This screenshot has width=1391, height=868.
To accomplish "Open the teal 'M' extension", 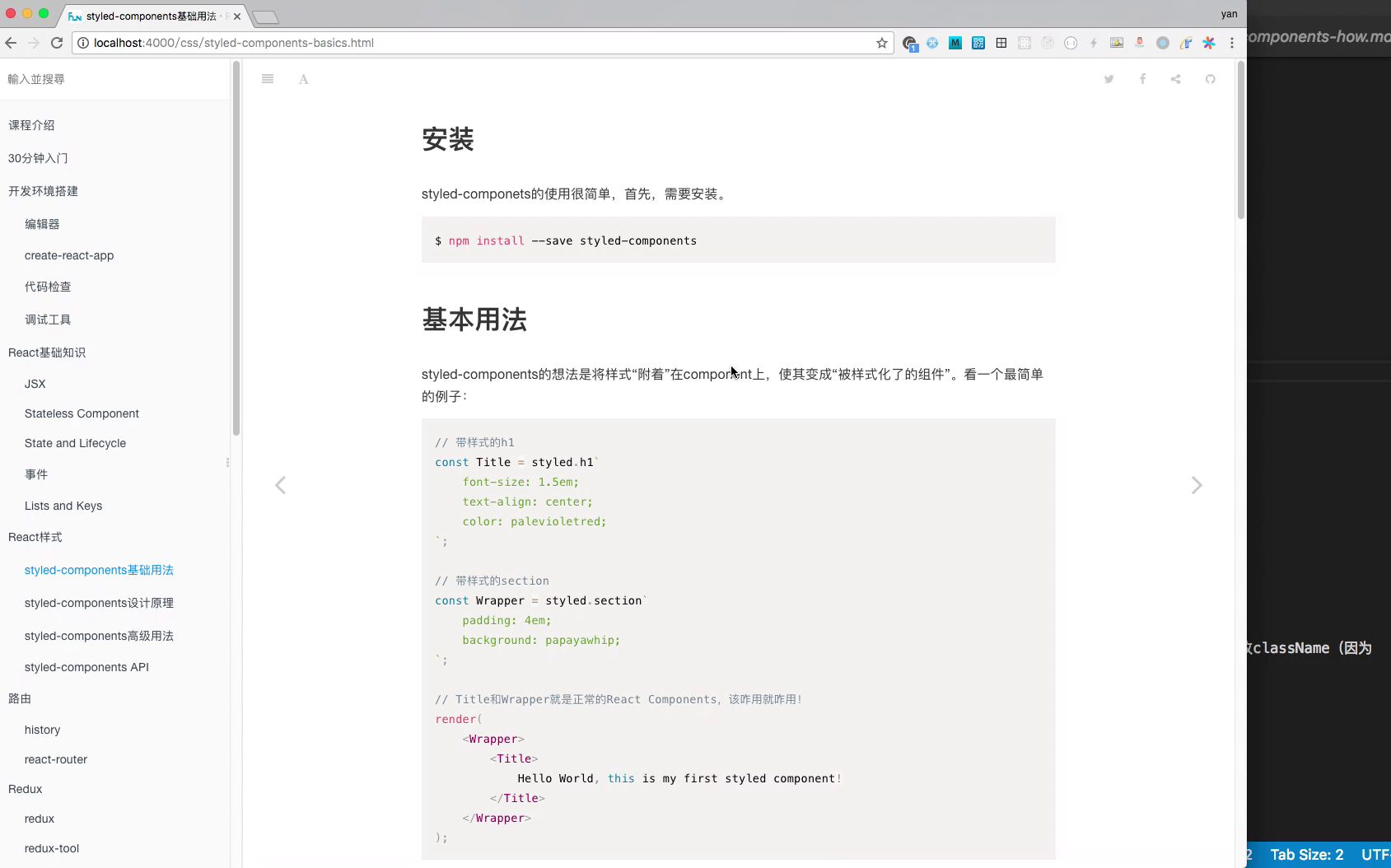I will click(955, 43).
